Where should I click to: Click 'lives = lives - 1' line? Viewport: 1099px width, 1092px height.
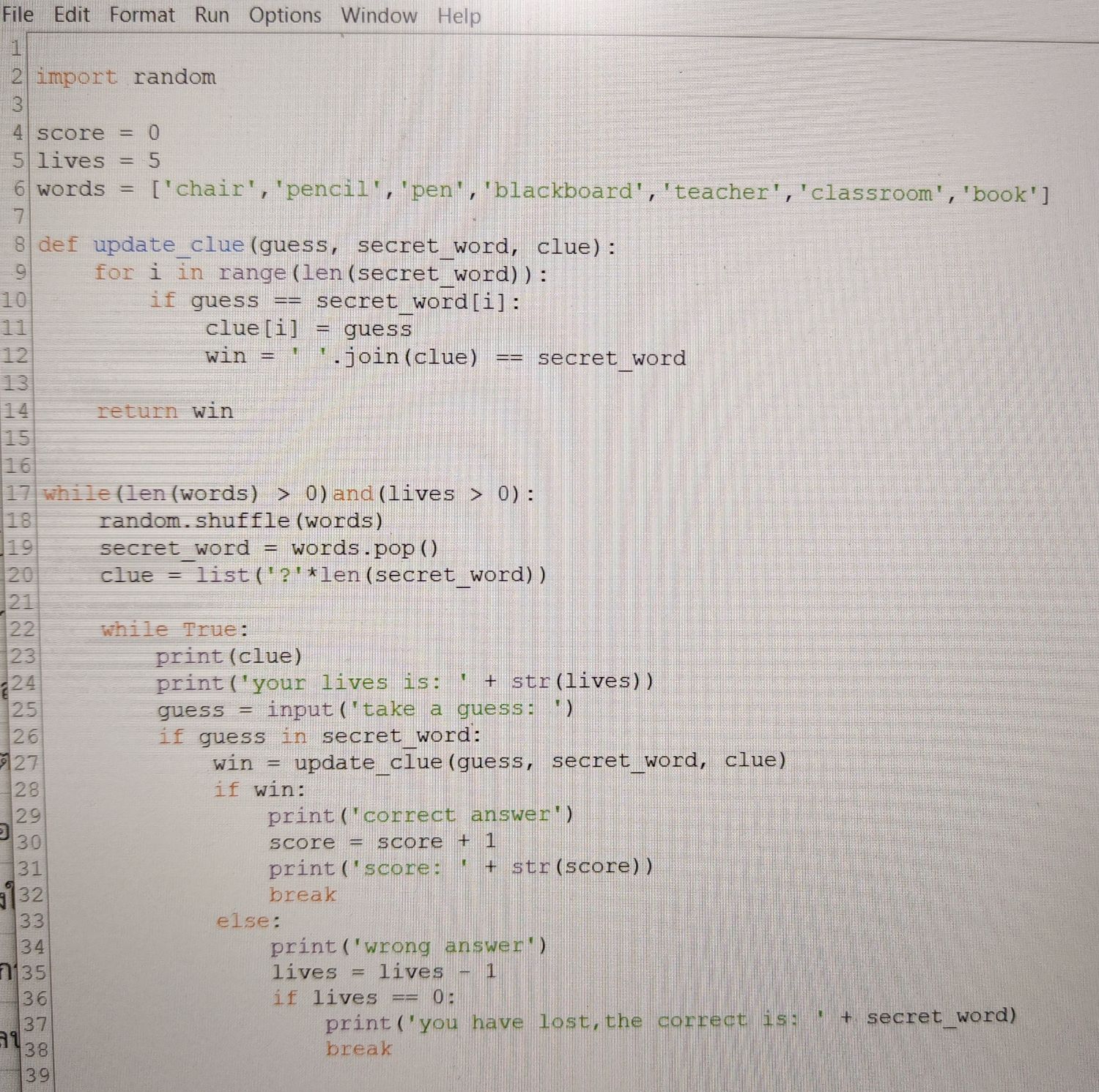coord(384,972)
